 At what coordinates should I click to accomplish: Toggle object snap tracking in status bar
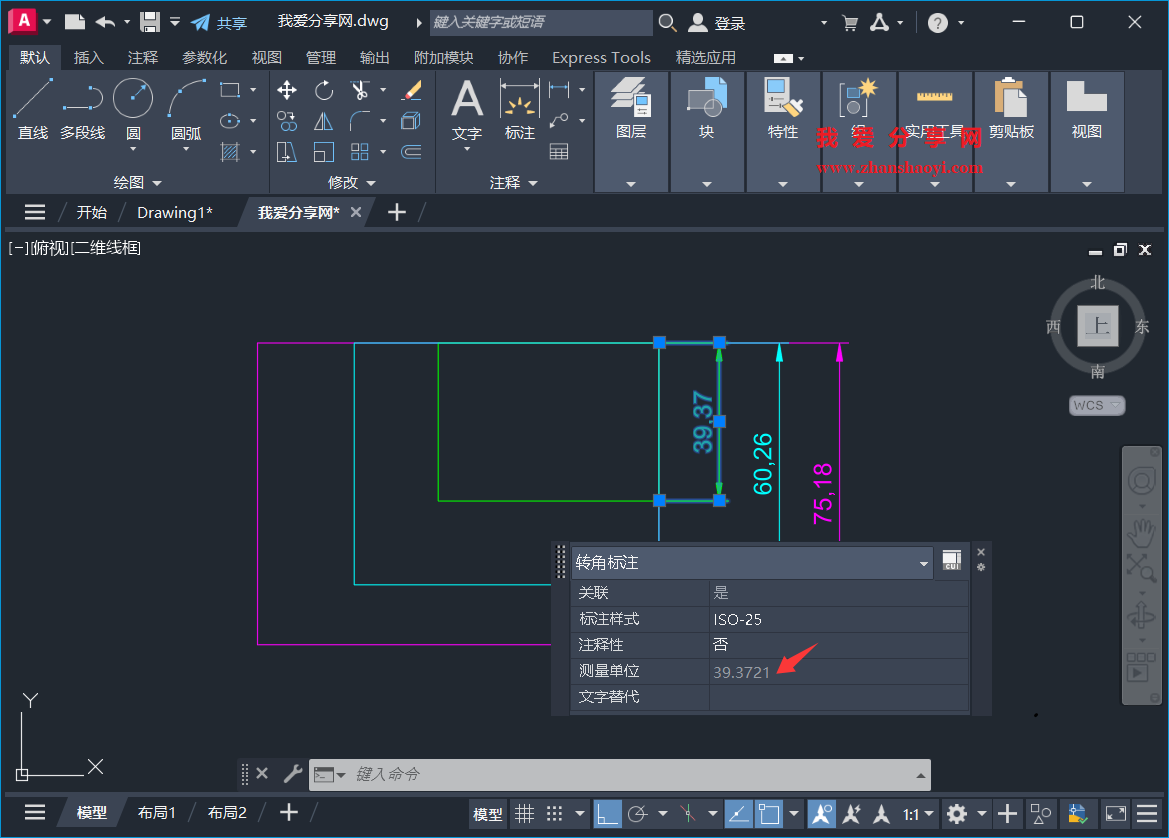coord(738,814)
